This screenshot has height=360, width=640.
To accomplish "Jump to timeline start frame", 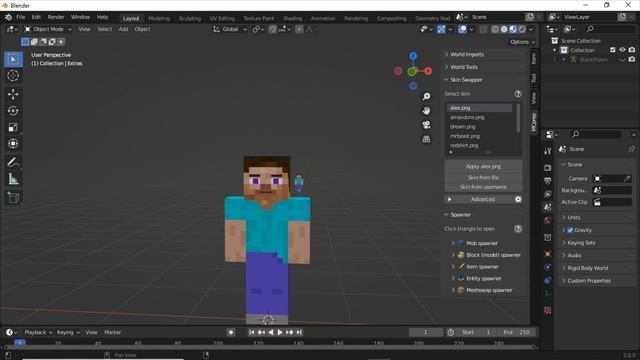I will 251,333.
